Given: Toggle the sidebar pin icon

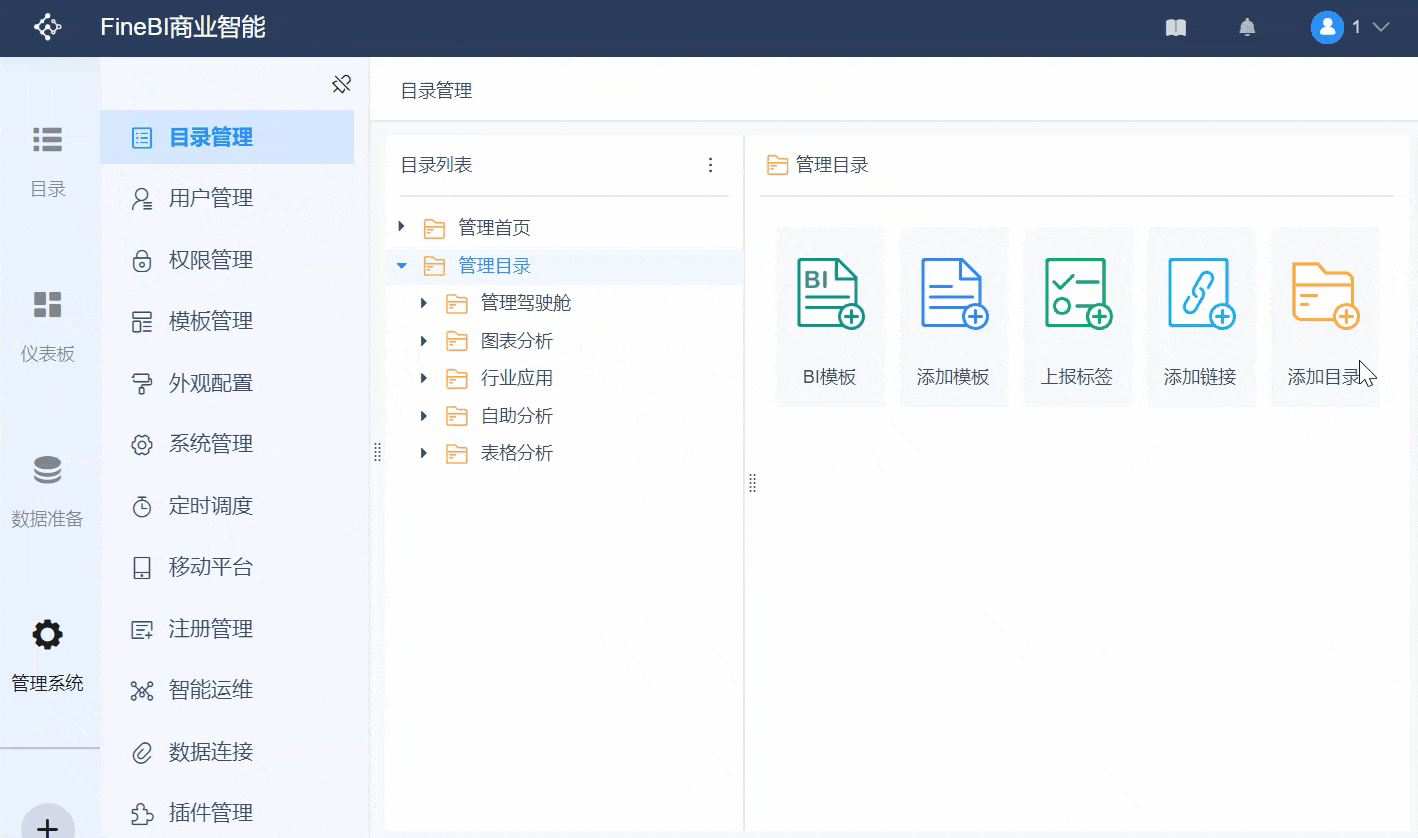Looking at the screenshot, I should (x=341, y=85).
